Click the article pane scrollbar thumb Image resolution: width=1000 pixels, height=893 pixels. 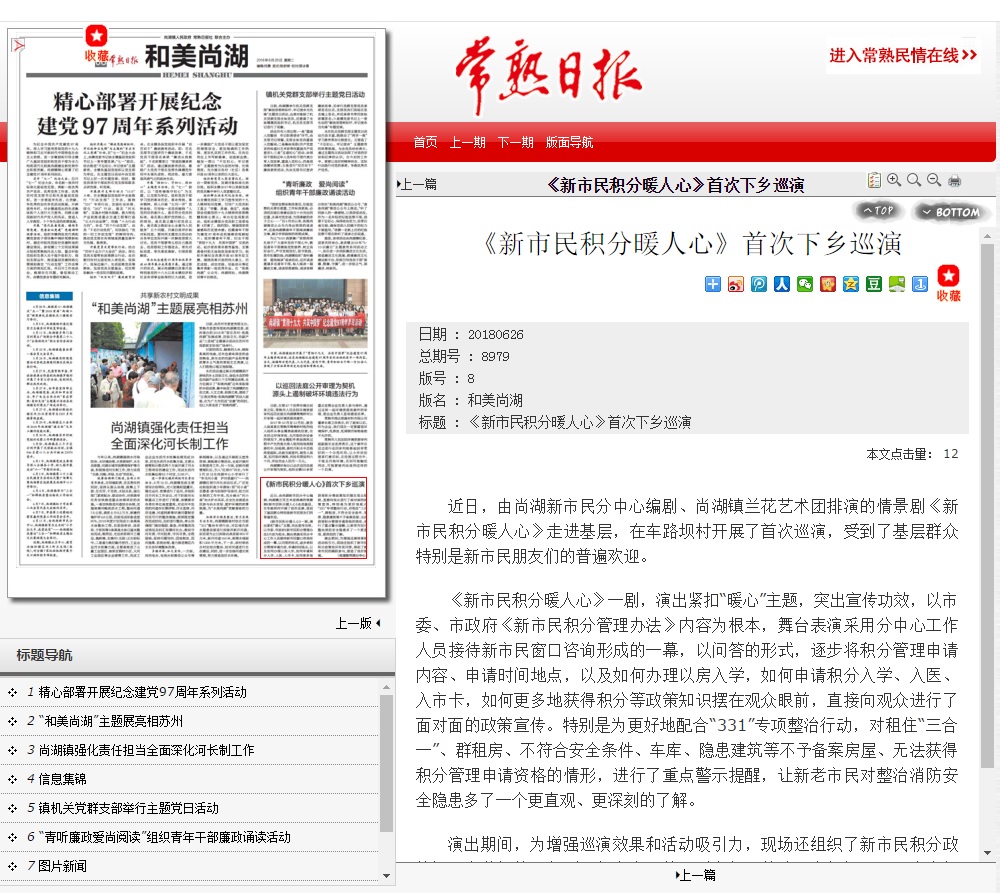coord(987,505)
